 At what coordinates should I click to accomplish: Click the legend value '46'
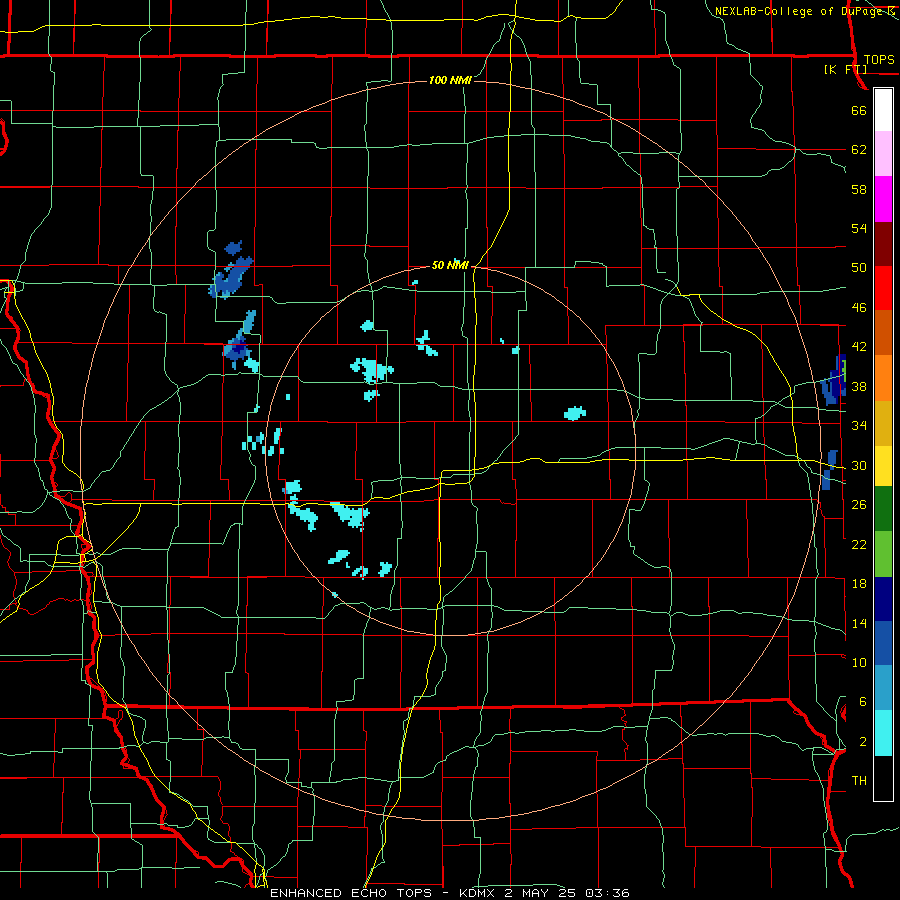[859, 308]
